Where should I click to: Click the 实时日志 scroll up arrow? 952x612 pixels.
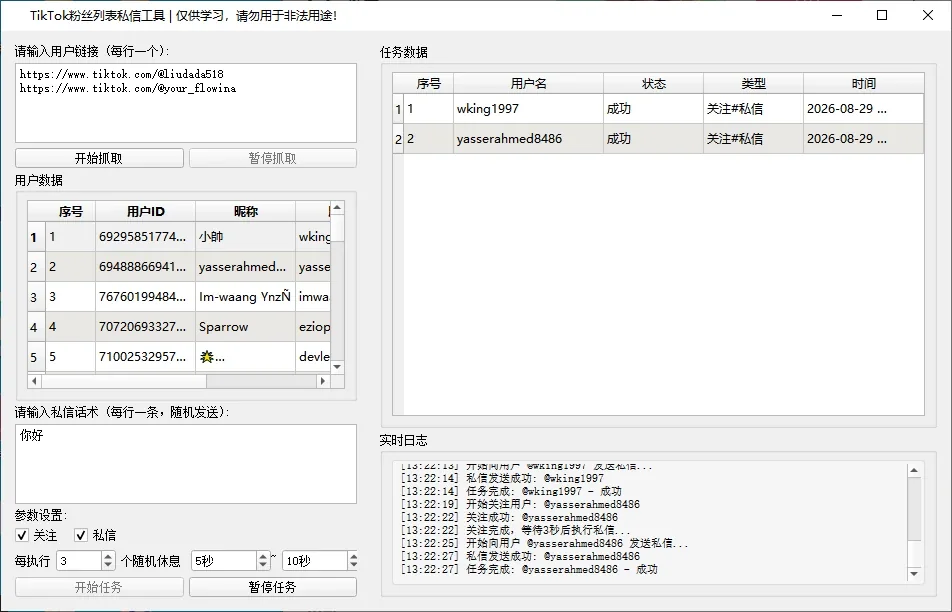pyautogui.click(x=914, y=470)
